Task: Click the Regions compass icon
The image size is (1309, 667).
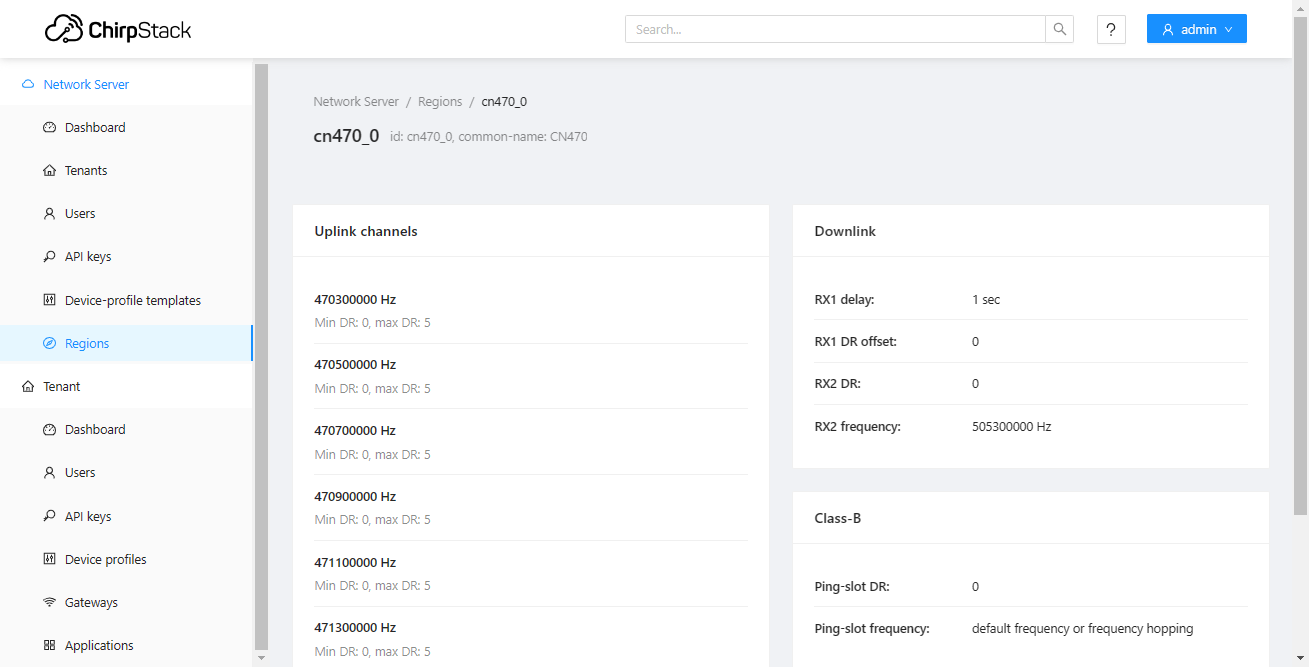Action: click(50, 344)
